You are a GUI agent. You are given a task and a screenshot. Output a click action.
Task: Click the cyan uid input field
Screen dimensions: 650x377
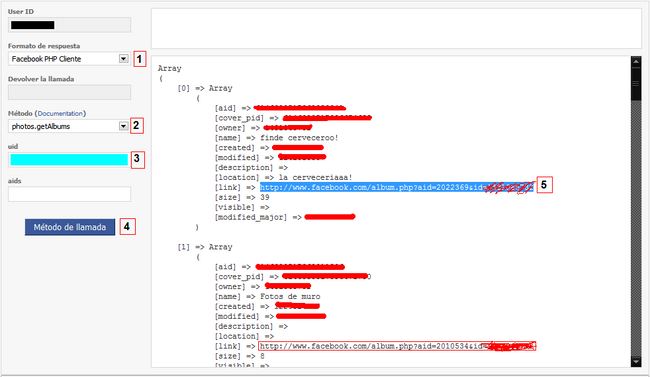69,160
